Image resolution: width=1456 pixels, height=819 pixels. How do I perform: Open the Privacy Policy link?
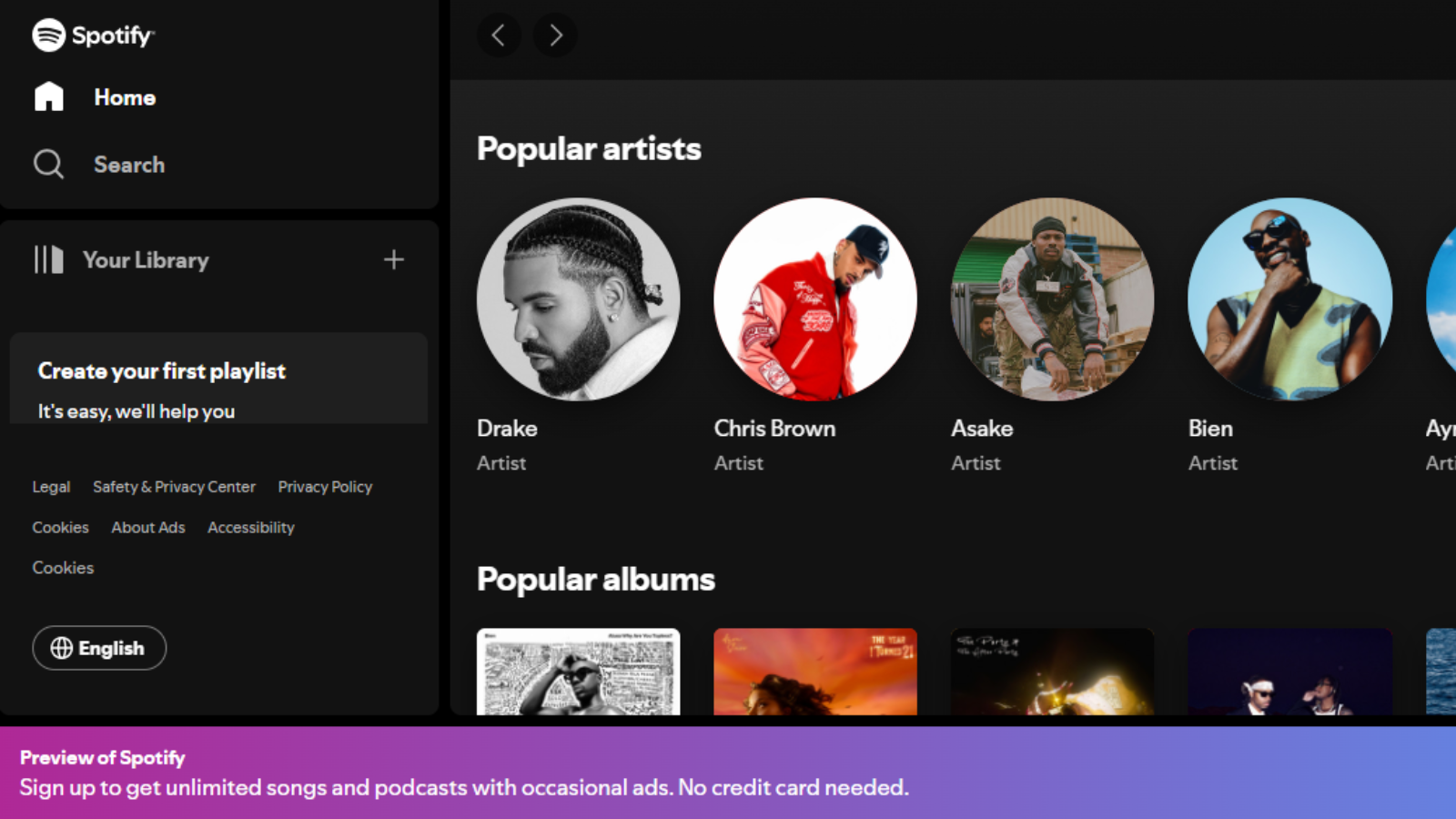click(325, 487)
